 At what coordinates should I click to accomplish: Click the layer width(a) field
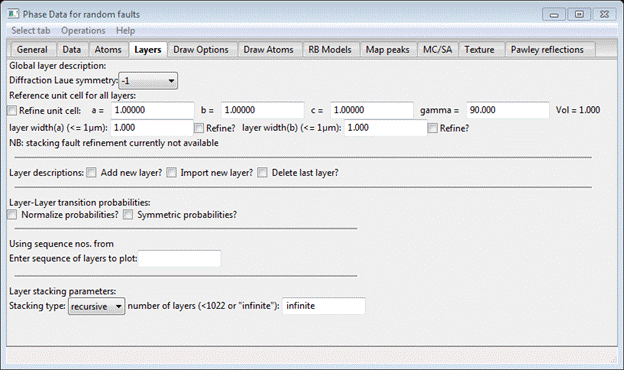click(x=152, y=128)
